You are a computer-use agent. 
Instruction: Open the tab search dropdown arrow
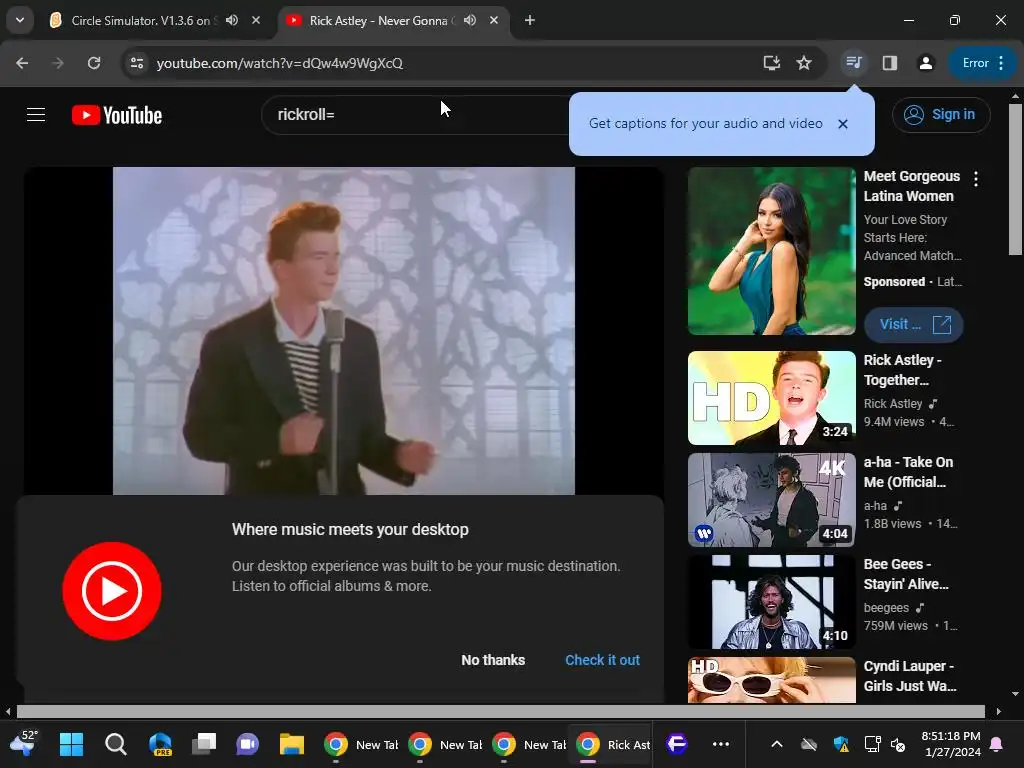20,20
